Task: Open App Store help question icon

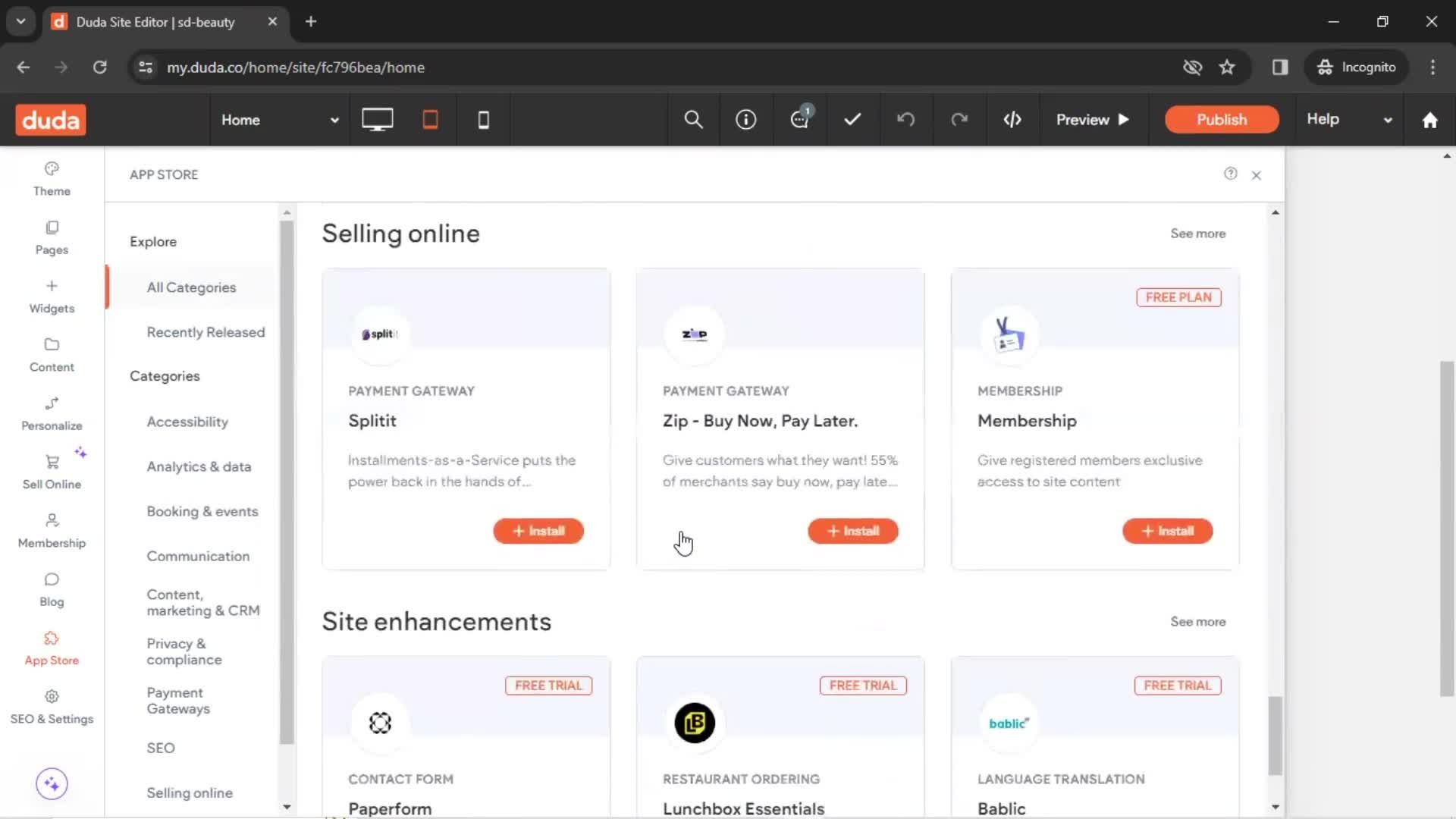Action: [1230, 174]
